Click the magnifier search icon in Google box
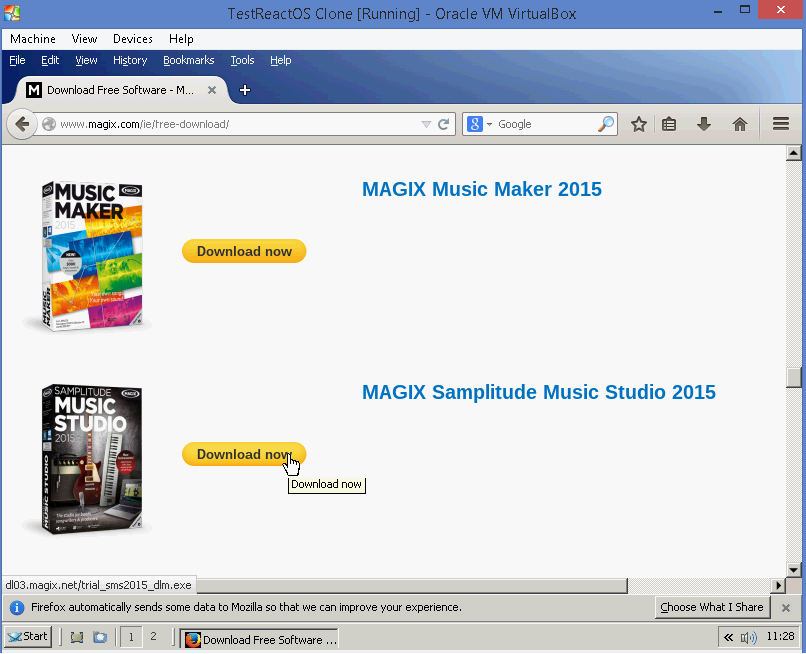Screen dimensions: 806x654 click(606, 124)
